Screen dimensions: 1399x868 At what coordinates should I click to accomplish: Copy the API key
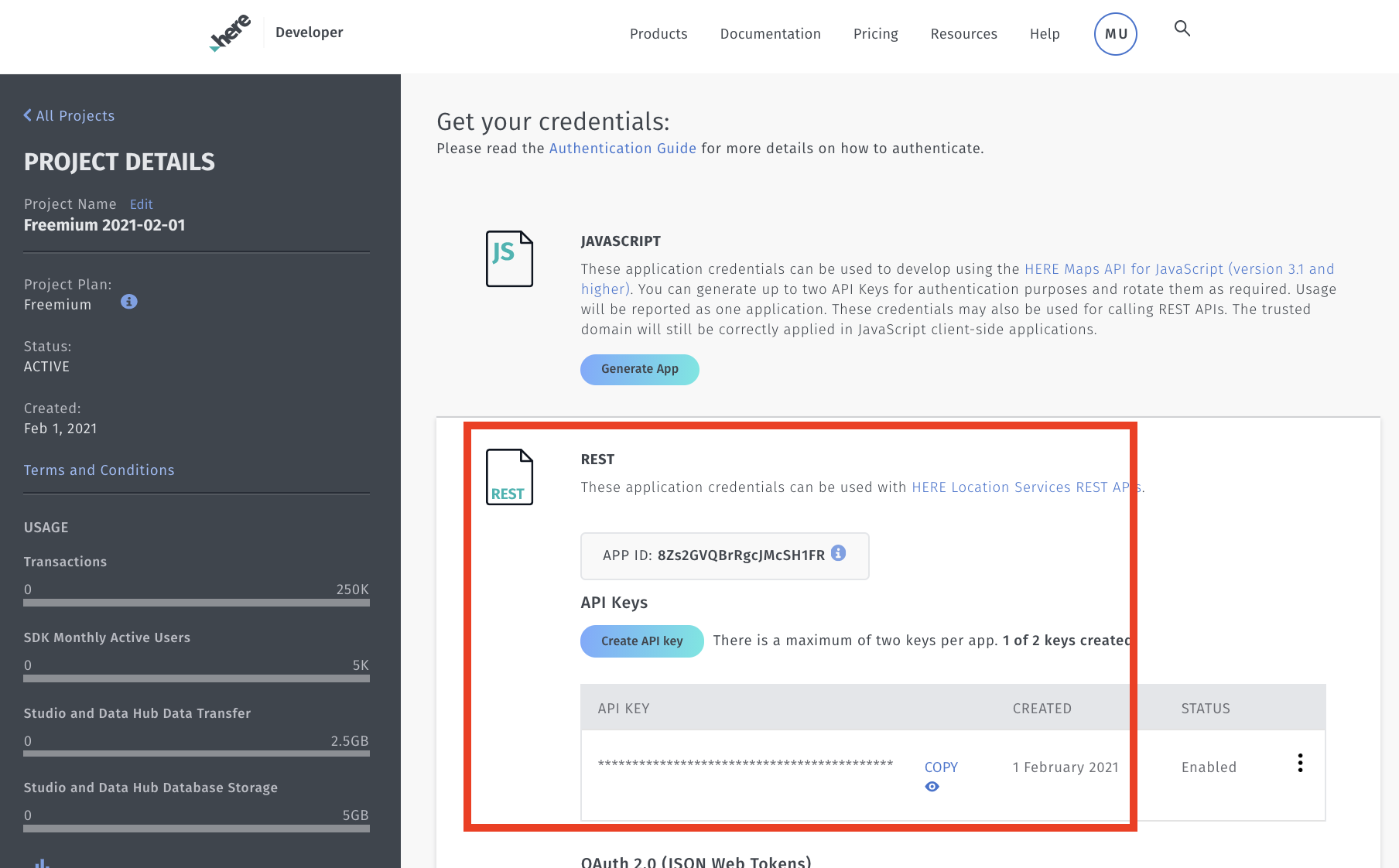[941, 767]
